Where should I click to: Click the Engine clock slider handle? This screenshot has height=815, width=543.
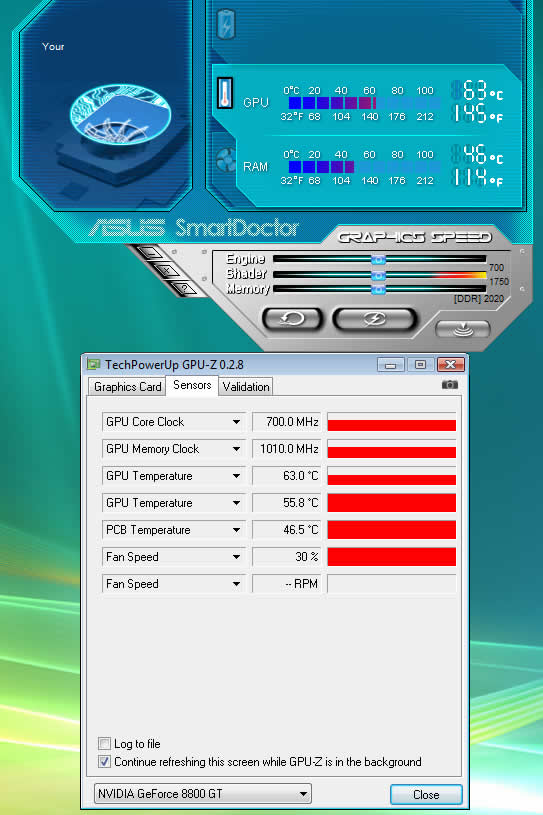click(378, 259)
